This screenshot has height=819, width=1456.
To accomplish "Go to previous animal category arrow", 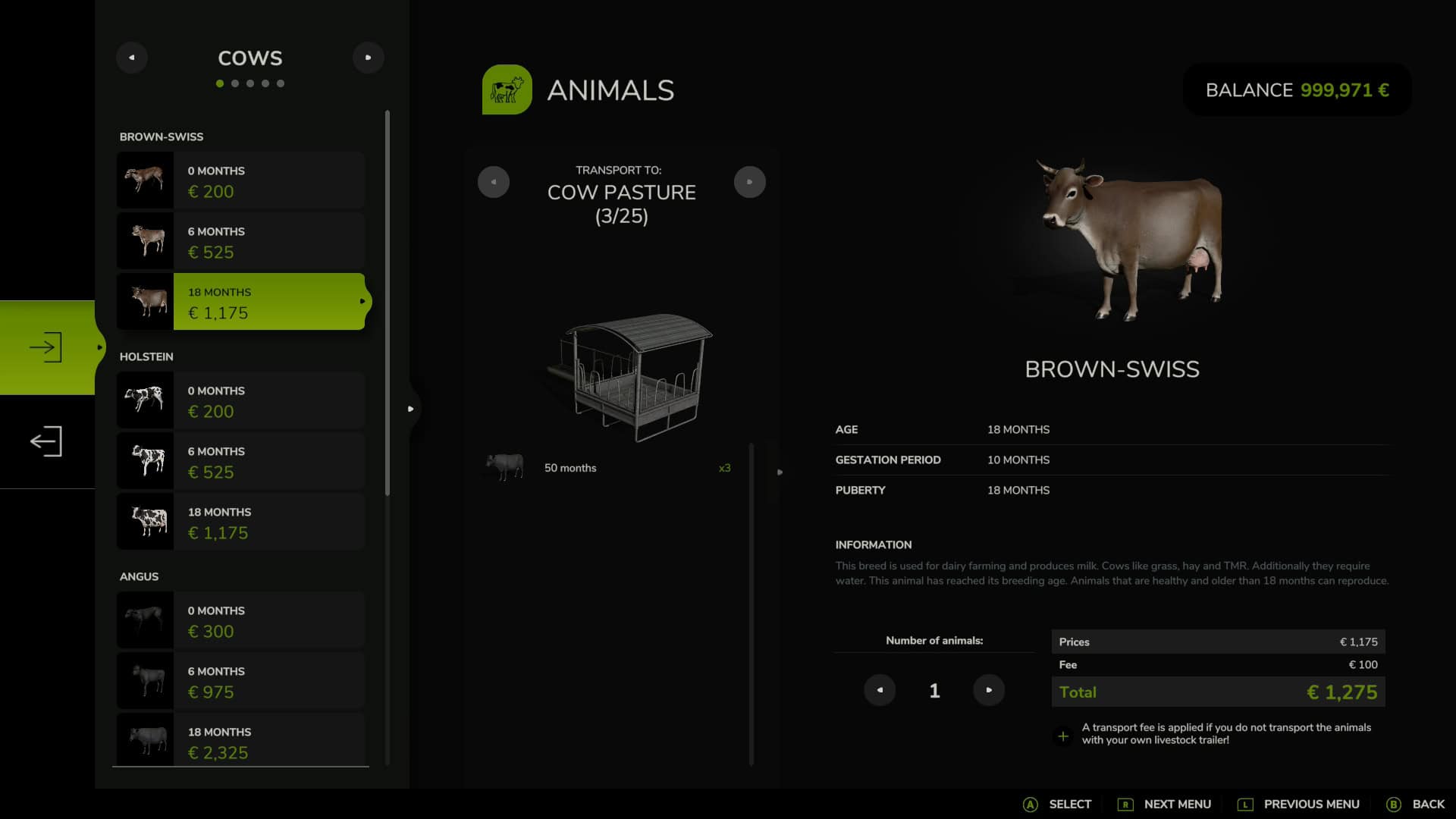I will 132,58.
